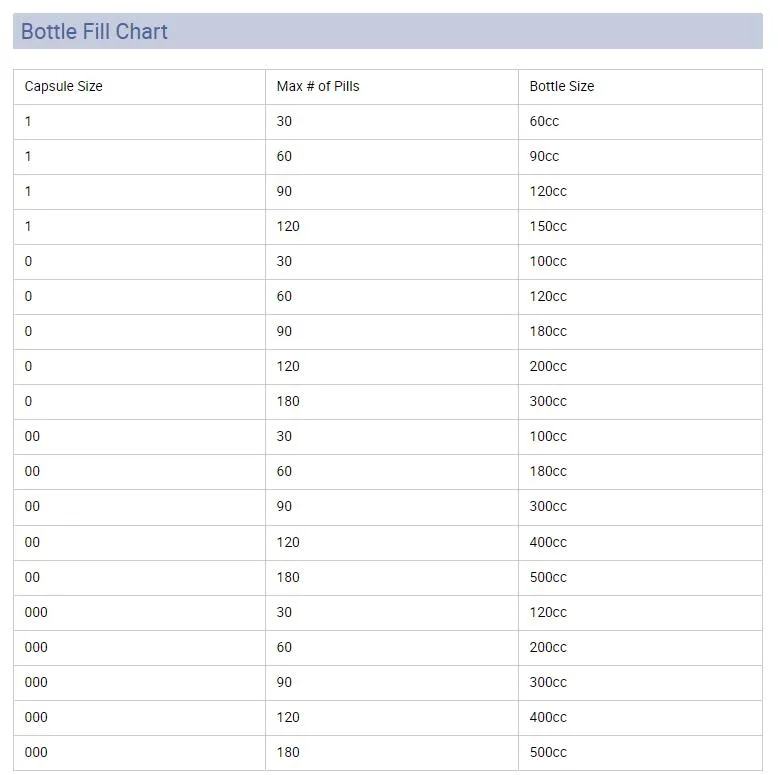Viewport: 778px width, 775px height.
Task: Click the 120 pills cell for capsule 1
Action: pyautogui.click(x=288, y=226)
